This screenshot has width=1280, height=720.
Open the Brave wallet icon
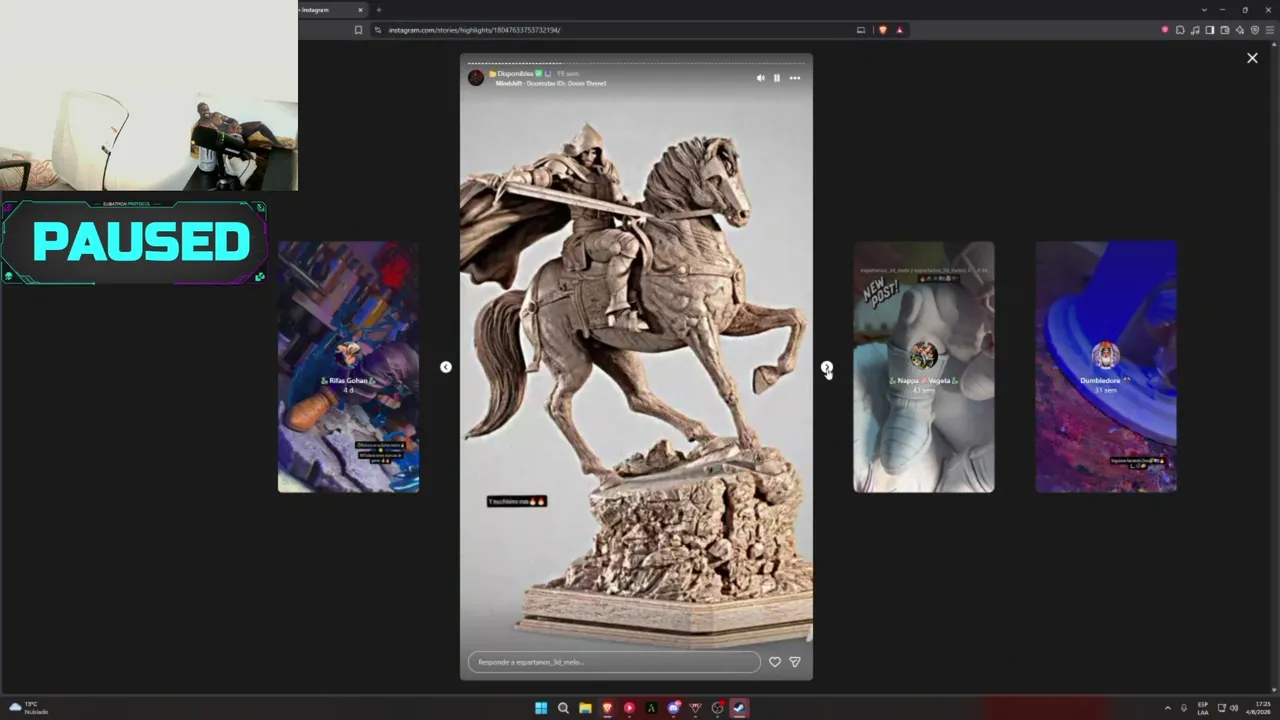click(x=1225, y=30)
